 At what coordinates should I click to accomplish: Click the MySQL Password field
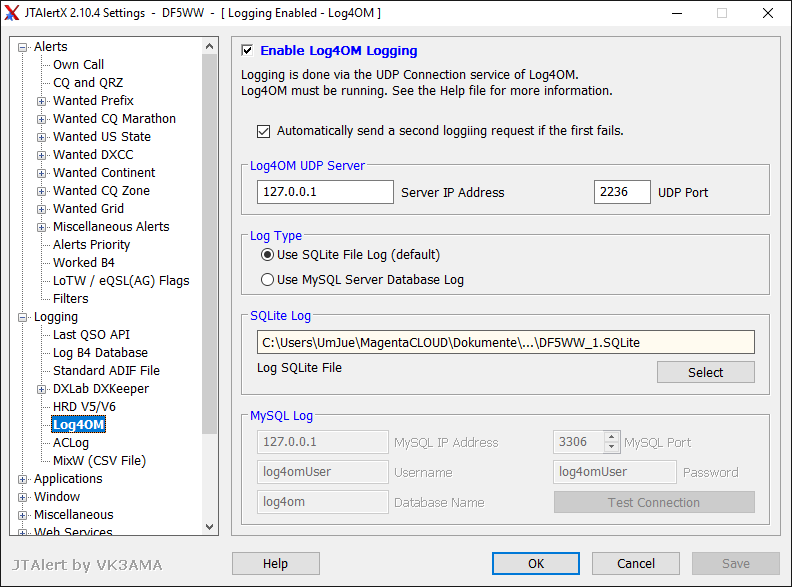pyautogui.click(x=615, y=472)
